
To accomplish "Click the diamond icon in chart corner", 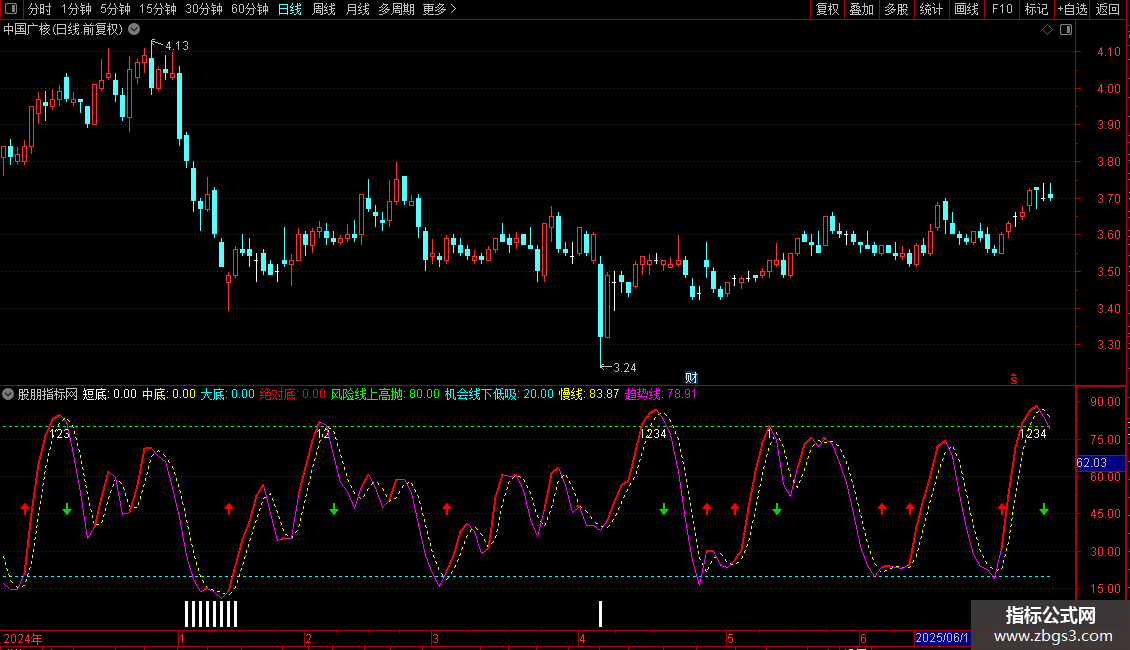I will click(1048, 30).
